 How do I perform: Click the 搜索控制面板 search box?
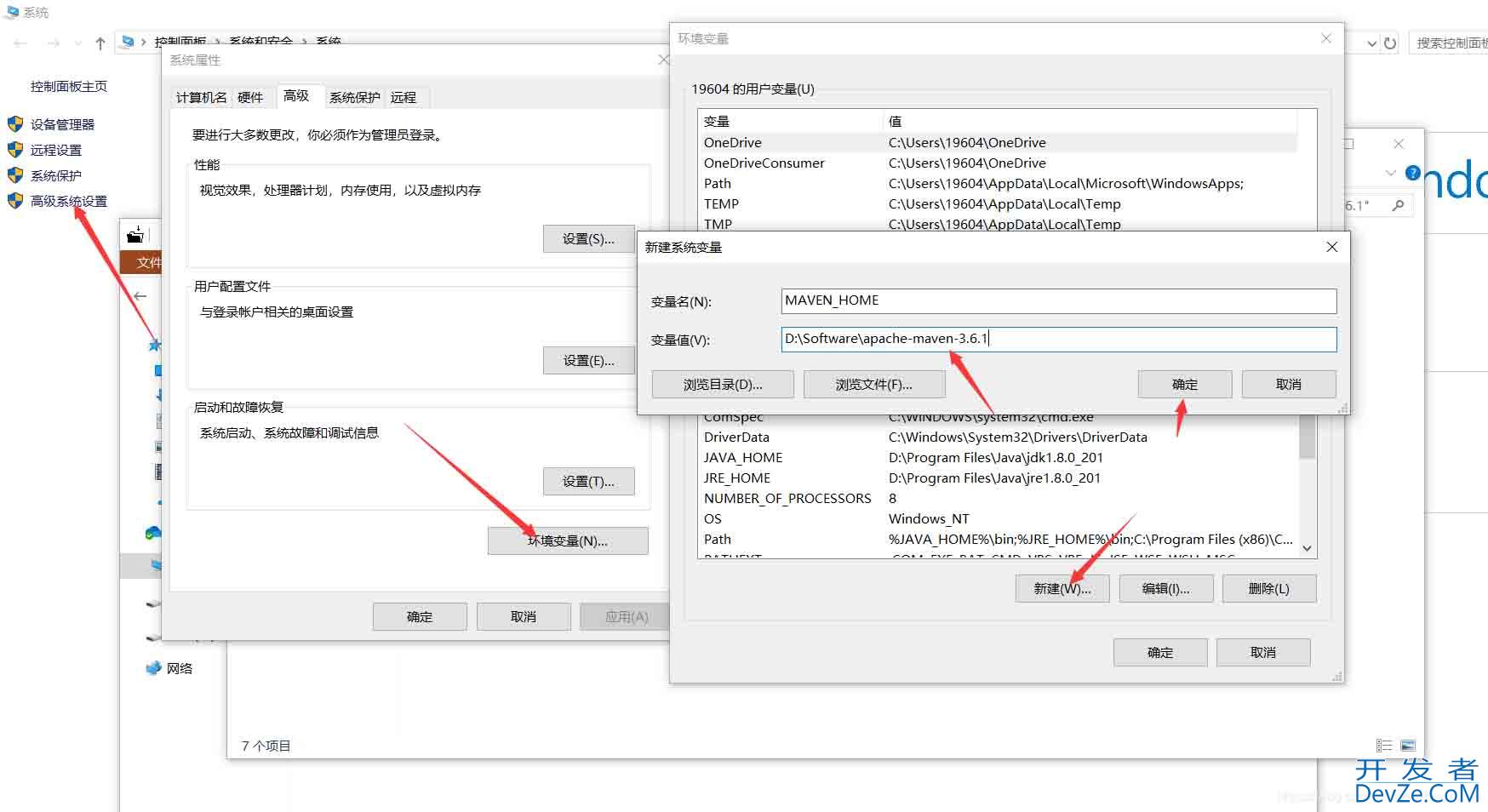point(1449,43)
